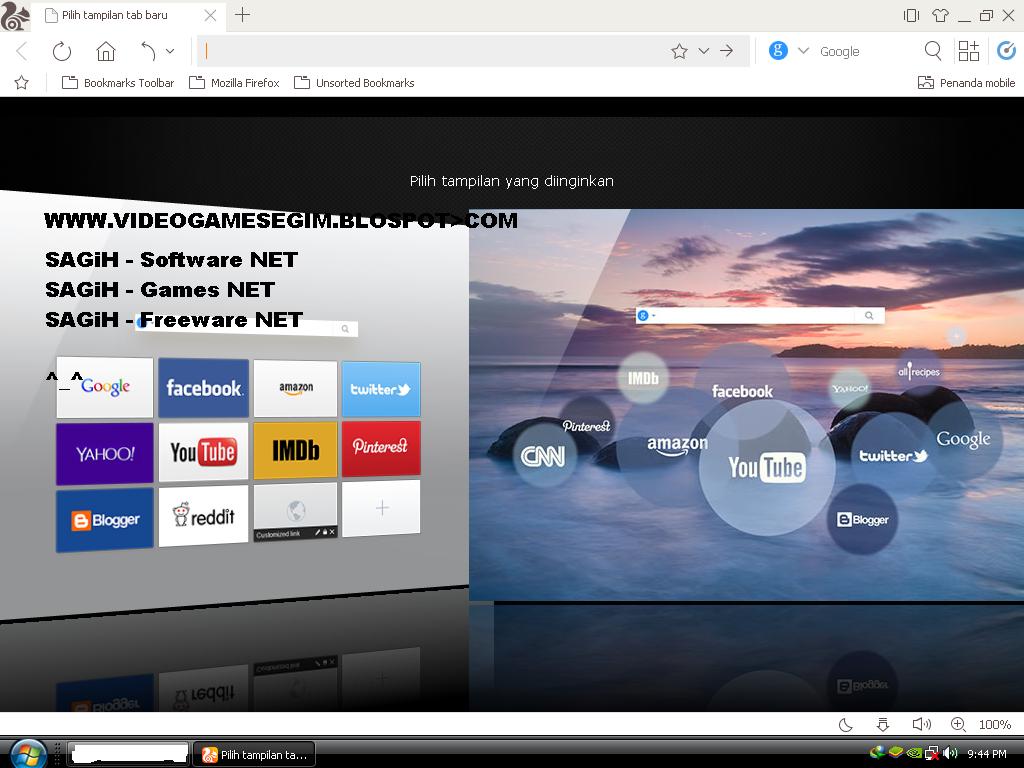
Task: Click the 100% zoom level
Action: (x=995, y=724)
